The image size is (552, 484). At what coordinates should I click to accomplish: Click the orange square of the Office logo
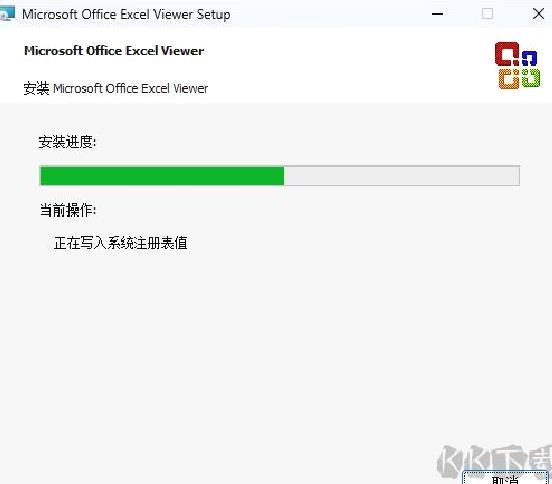pos(509,79)
